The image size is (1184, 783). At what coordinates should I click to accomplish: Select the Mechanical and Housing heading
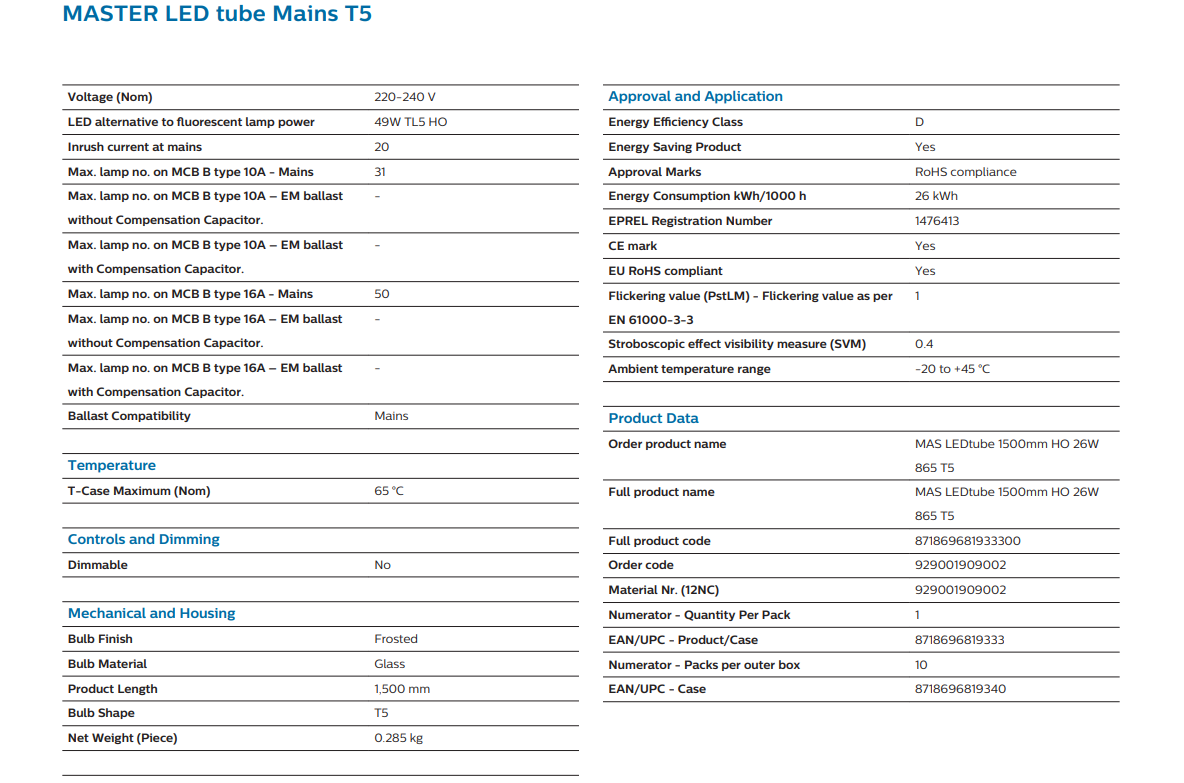point(151,614)
